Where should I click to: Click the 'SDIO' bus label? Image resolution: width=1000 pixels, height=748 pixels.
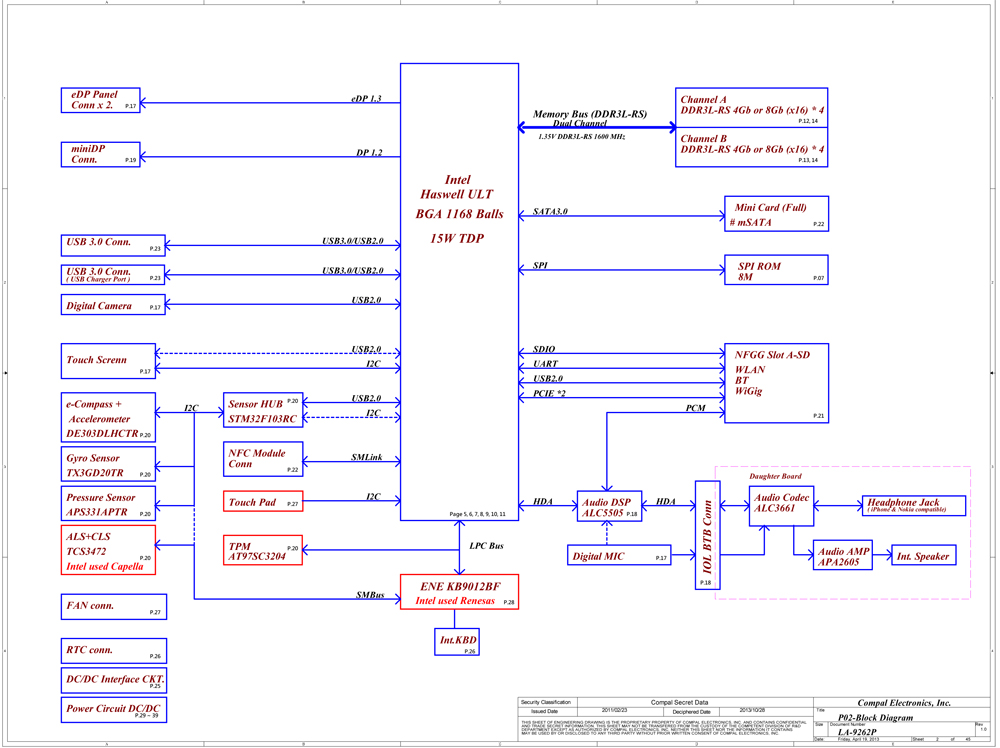(544, 349)
